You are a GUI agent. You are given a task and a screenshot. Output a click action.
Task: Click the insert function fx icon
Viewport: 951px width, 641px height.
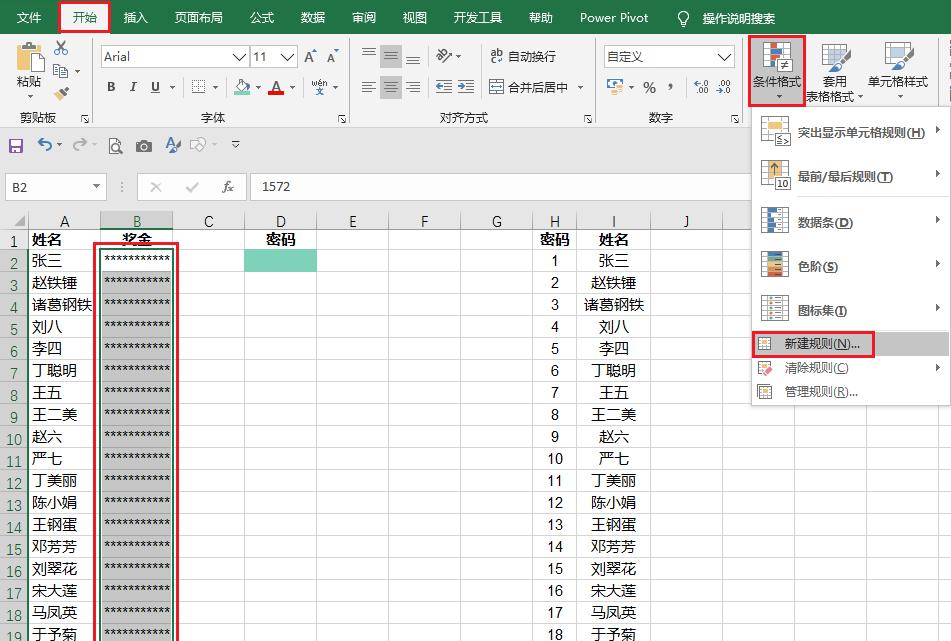click(x=228, y=187)
